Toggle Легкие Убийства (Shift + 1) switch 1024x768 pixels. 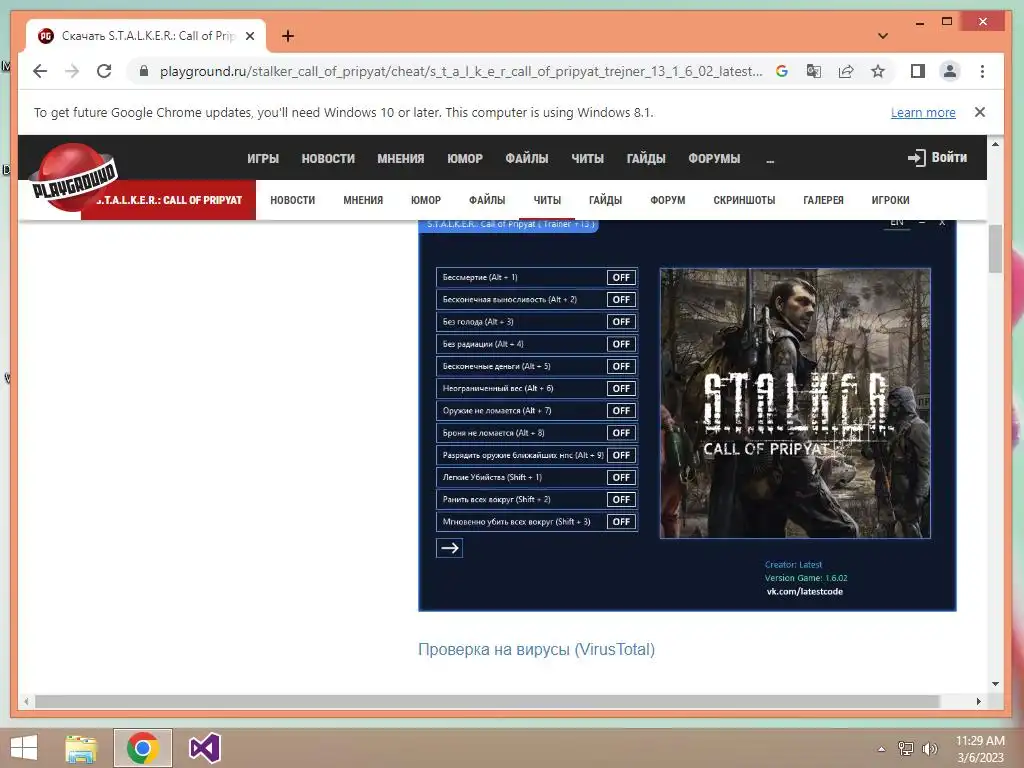coord(621,477)
